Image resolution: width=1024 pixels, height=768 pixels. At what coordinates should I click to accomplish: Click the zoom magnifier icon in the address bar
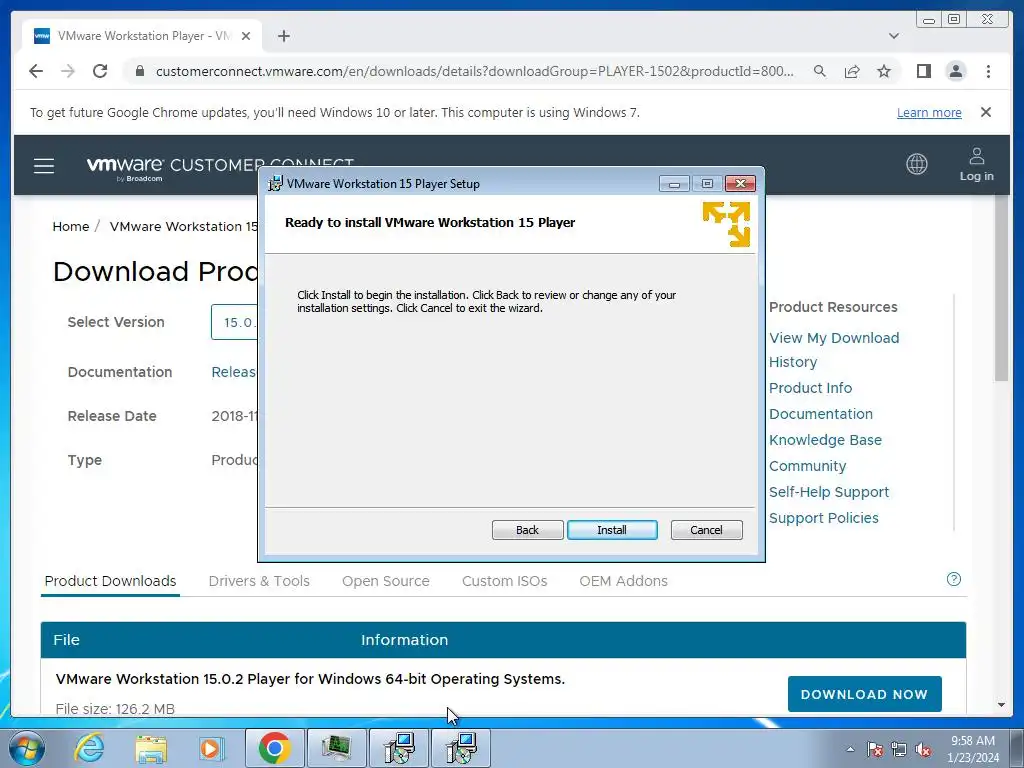click(820, 71)
